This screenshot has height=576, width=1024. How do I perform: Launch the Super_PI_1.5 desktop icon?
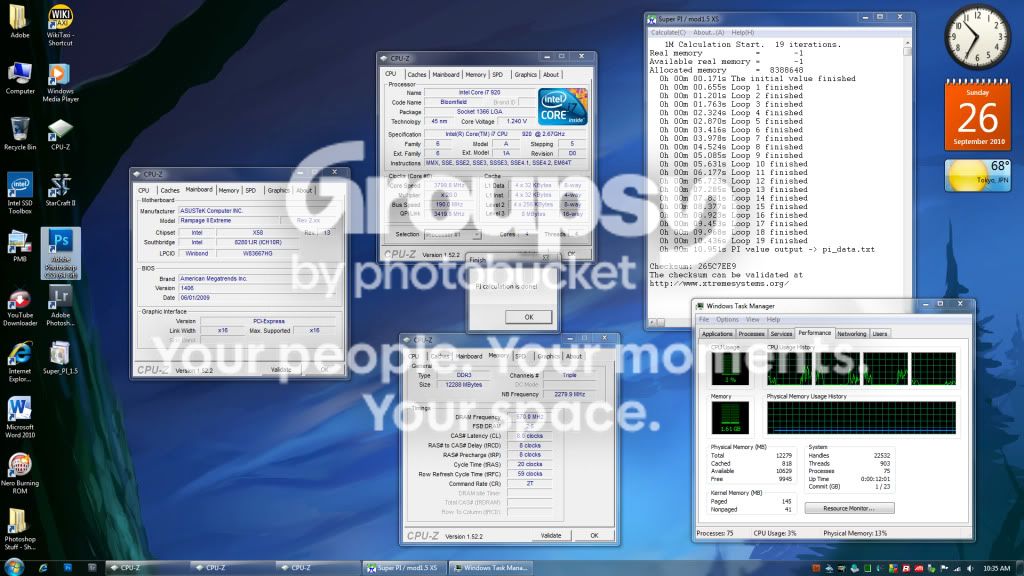coord(60,357)
